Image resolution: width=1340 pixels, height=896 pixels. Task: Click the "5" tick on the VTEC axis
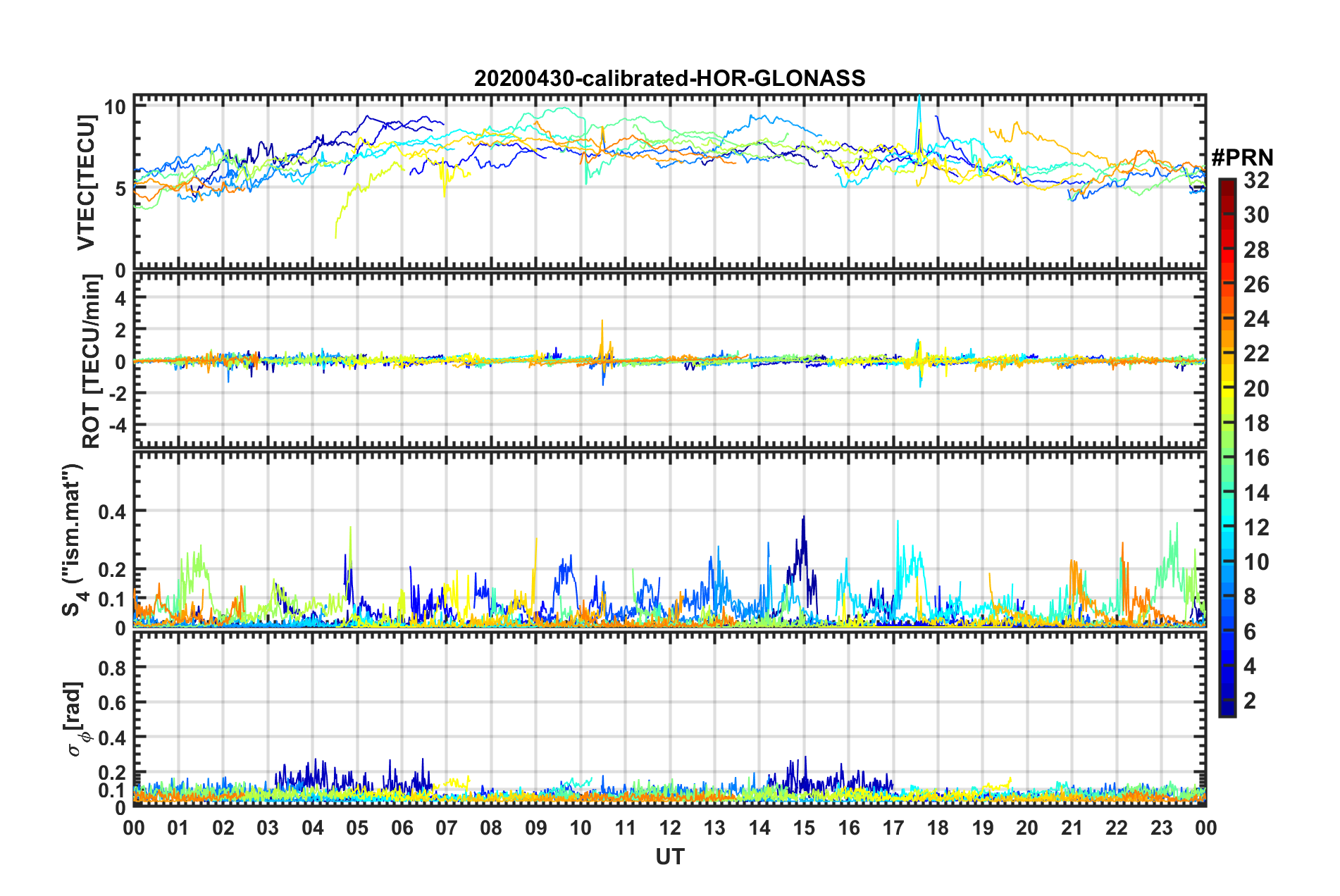120,189
